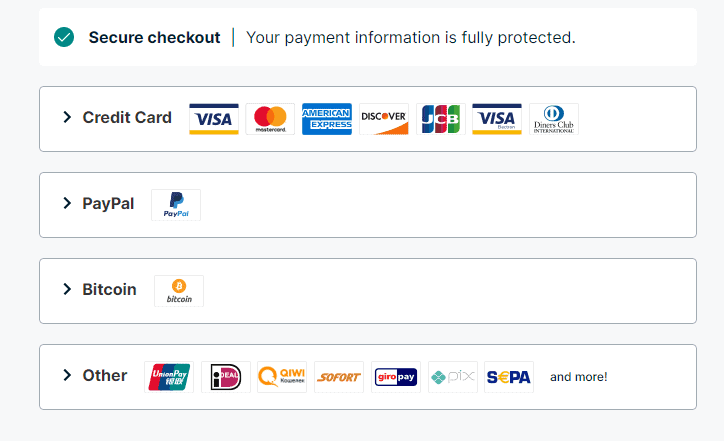Expand the PayPal payment option chevron
This screenshot has width=724, height=441.
click(67, 203)
